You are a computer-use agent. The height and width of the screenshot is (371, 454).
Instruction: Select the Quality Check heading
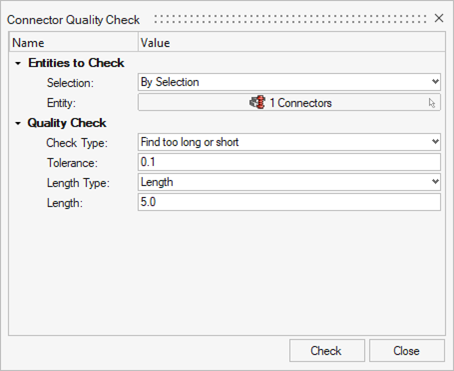point(67,123)
